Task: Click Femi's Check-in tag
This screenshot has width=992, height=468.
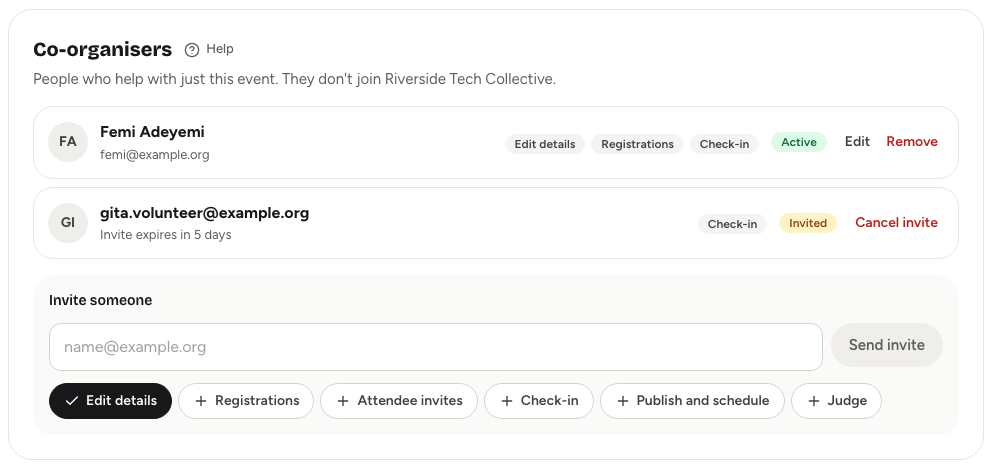Action: [724, 144]
